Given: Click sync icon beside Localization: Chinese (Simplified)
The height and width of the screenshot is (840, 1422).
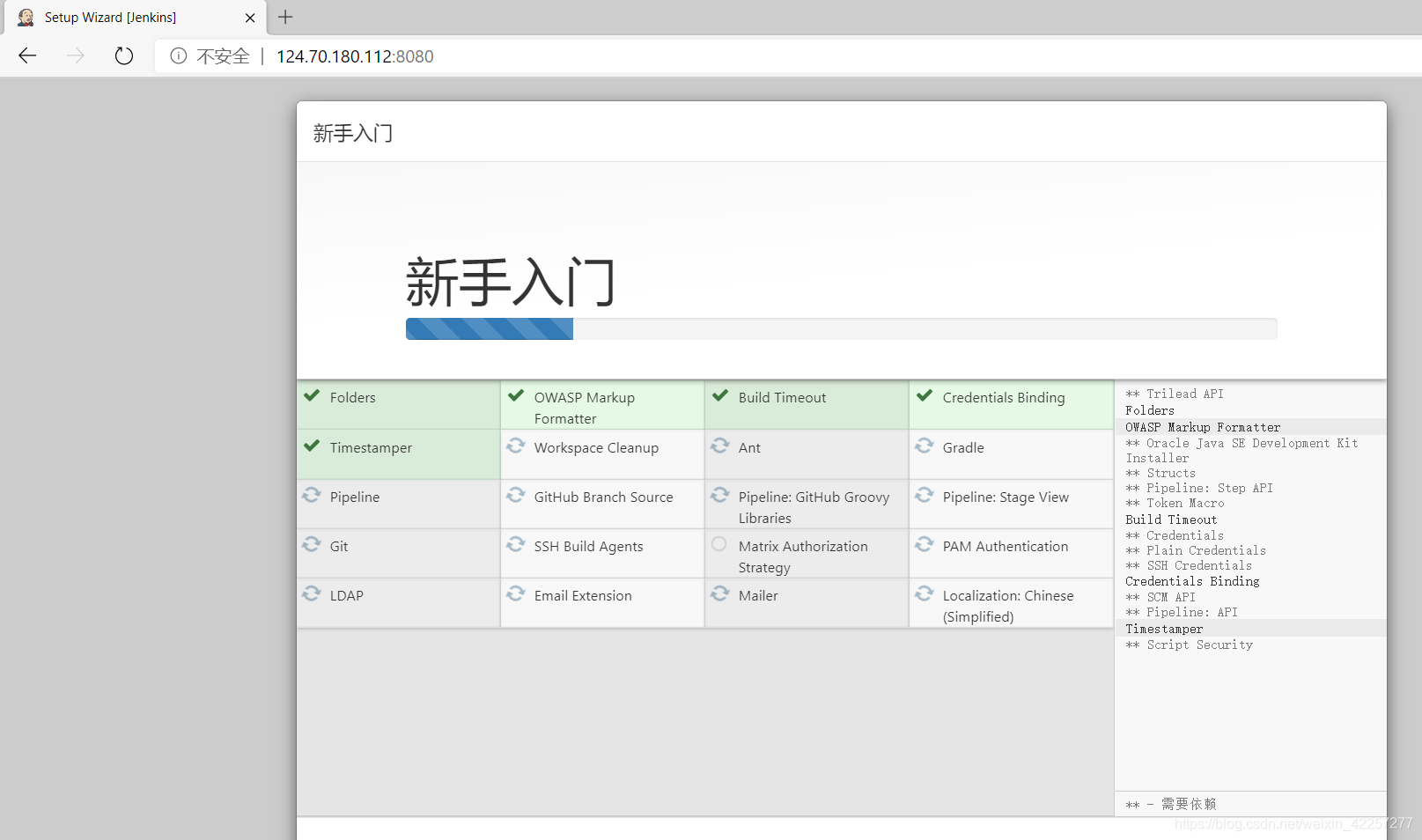Looking at the screenshot, I should point(925,593).
